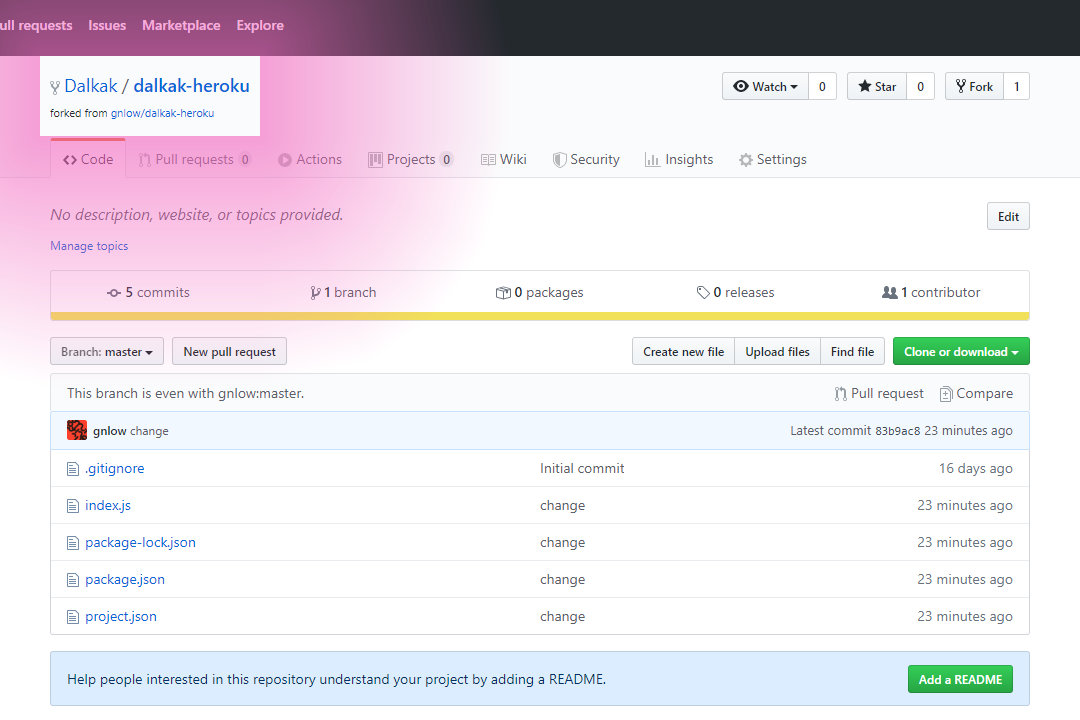Open the index.js file
Image resolution: width=1080 pixels, height=720 pixels.
[x=107, y=506]
